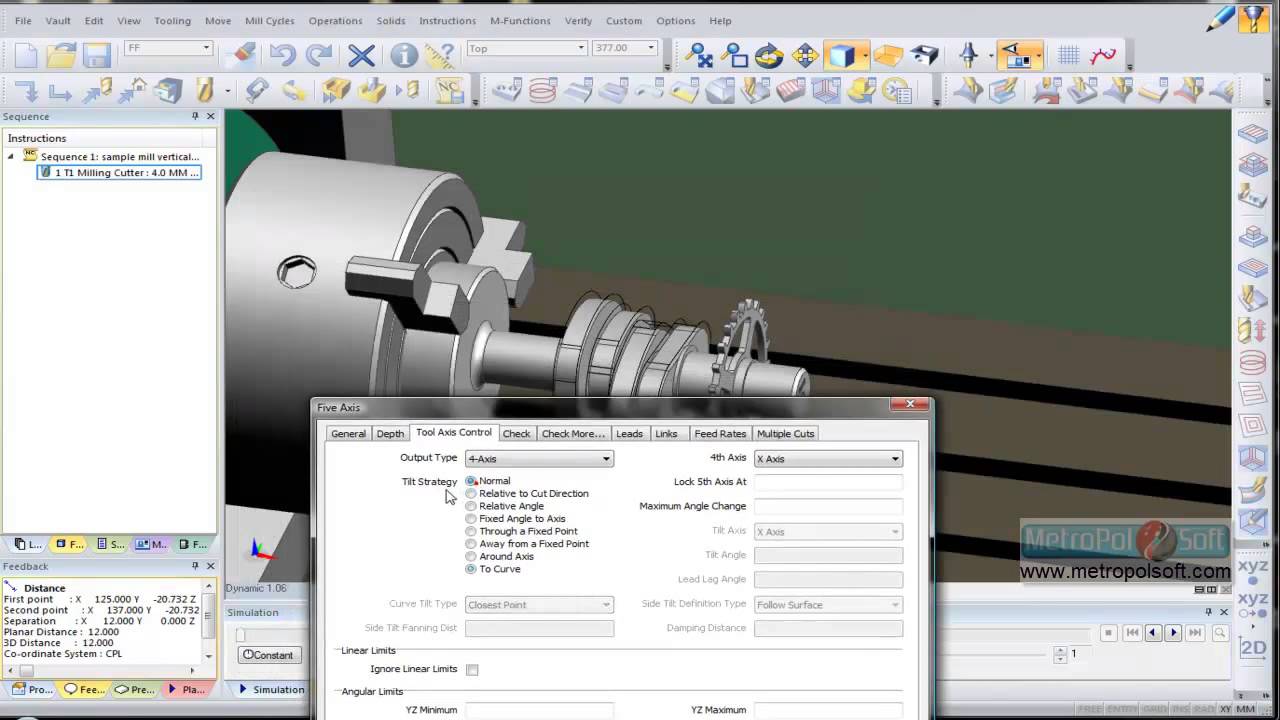
Task: Activate the pan view arrows icon
Action: [805, 55]
